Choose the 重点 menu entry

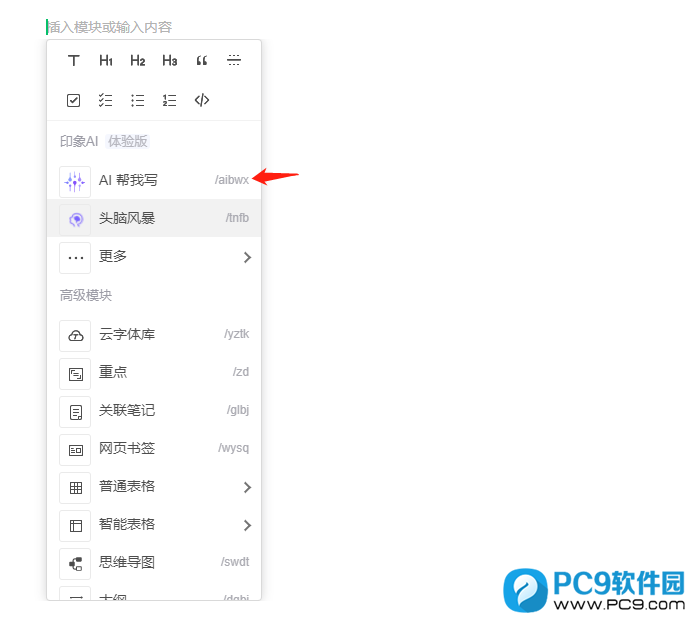pyautogui.click(x=154, y=373)
